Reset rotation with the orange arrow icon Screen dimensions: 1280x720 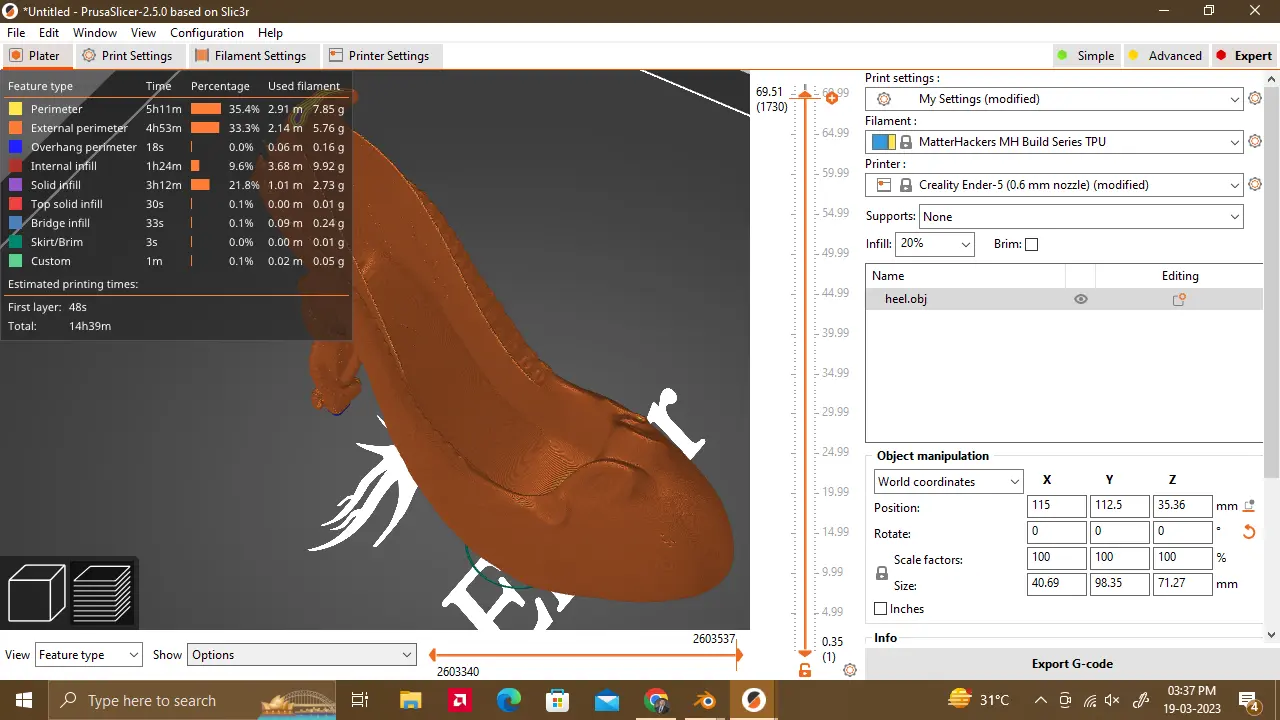pyautogui.click(x=1249, y=532)
